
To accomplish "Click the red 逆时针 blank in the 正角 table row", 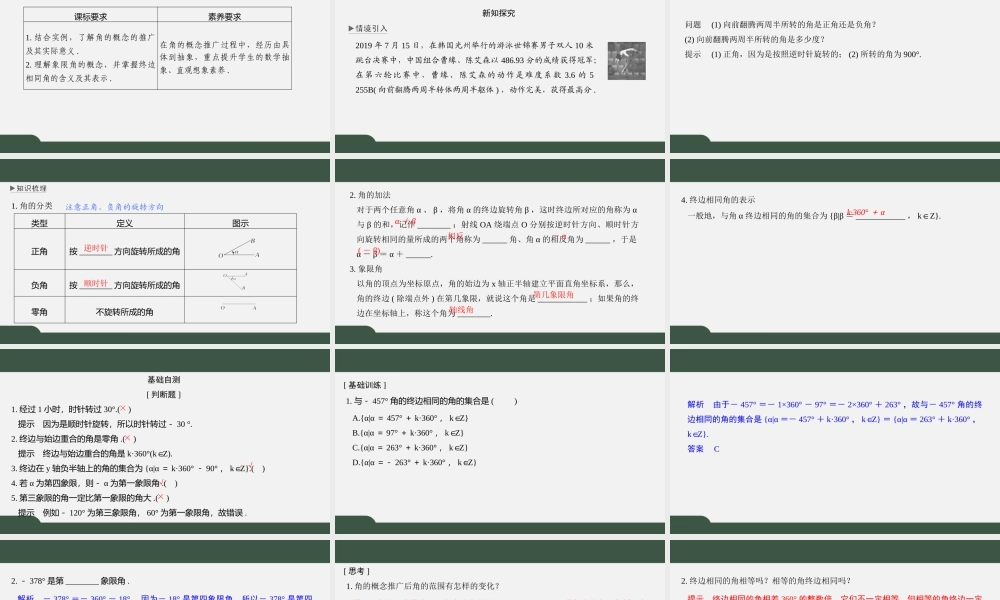I will coord(96,250).
